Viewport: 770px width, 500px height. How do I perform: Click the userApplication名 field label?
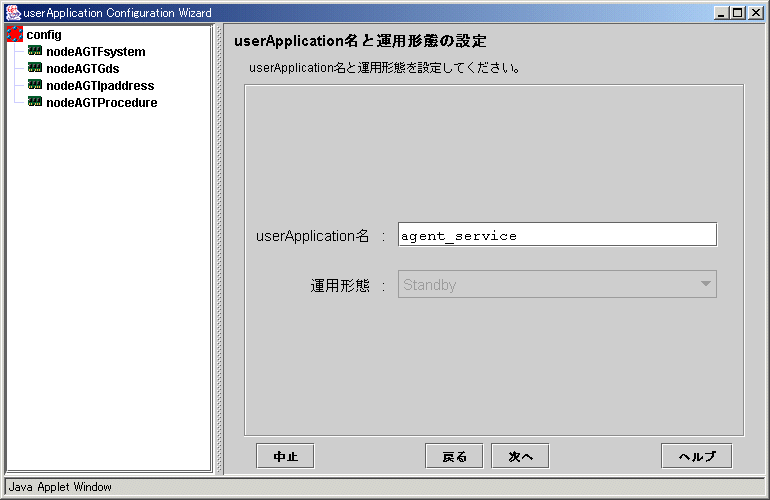tap(312, 236)
